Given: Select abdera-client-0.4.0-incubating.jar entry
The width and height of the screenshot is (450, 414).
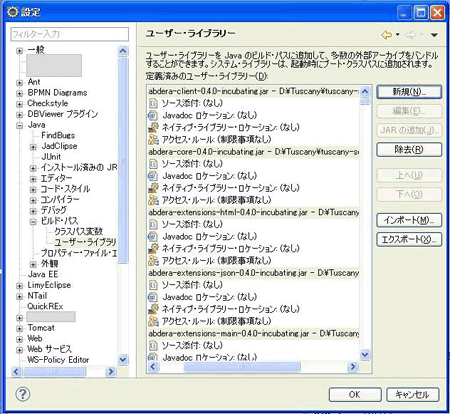Looking at the screenshot, I should [253, 91].
